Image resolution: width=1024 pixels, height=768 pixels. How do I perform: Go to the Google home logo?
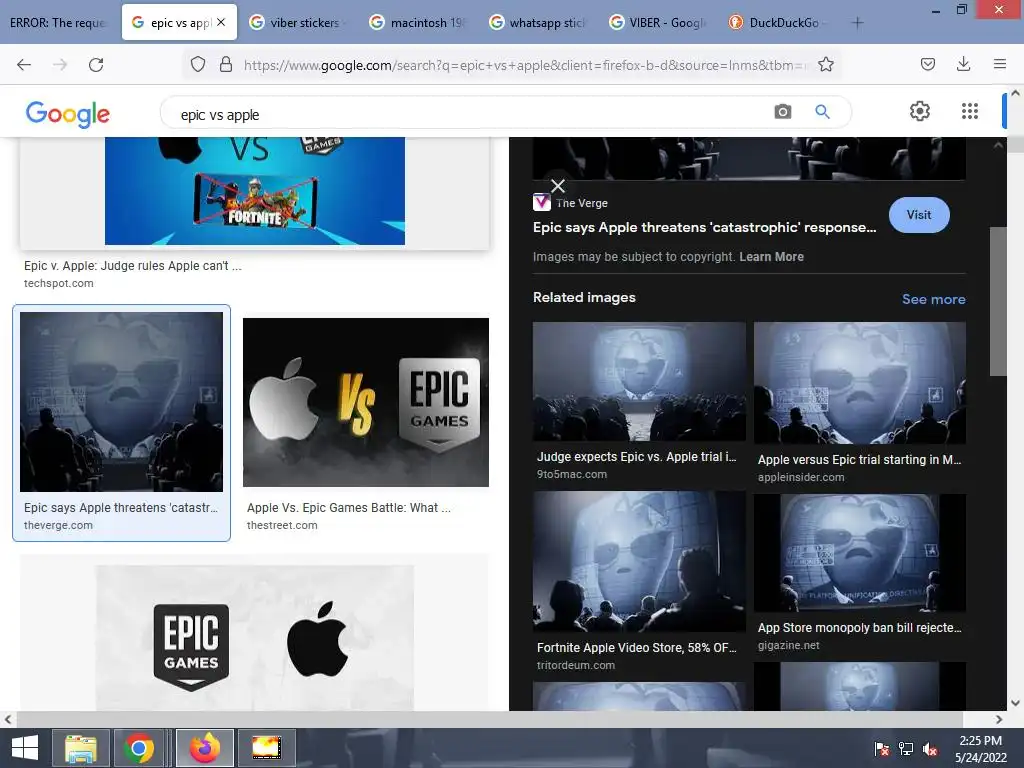pos(68,114)
